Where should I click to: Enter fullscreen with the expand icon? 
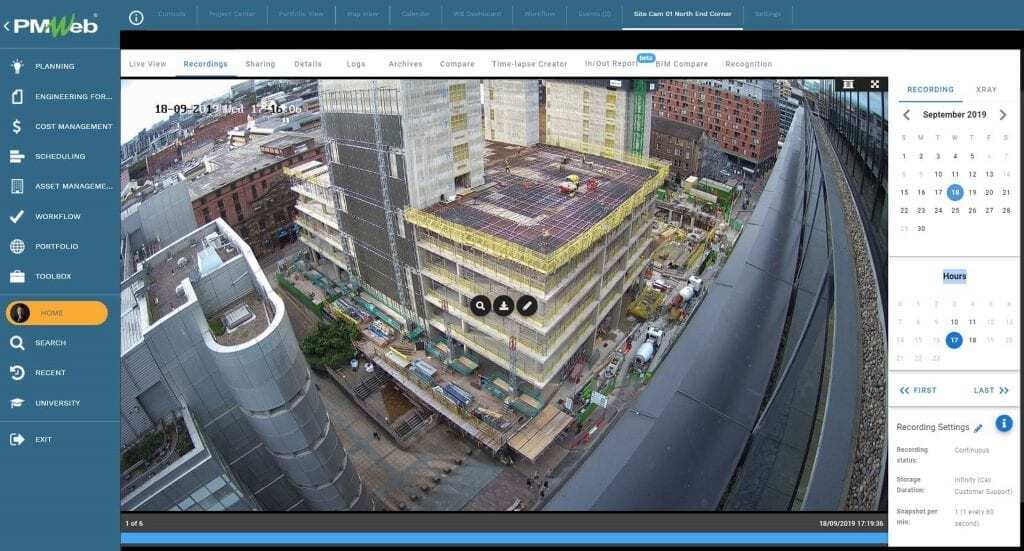tap(875, 85)
